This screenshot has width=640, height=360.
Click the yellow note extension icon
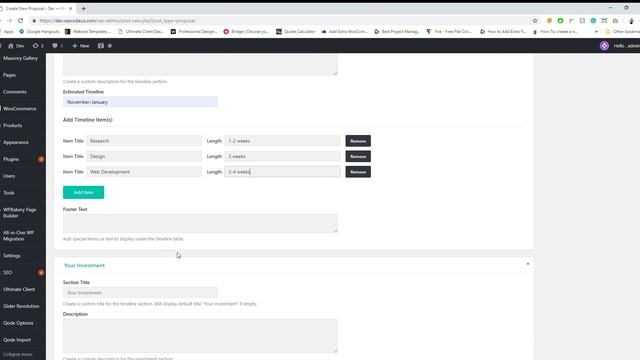pos(549,20)
